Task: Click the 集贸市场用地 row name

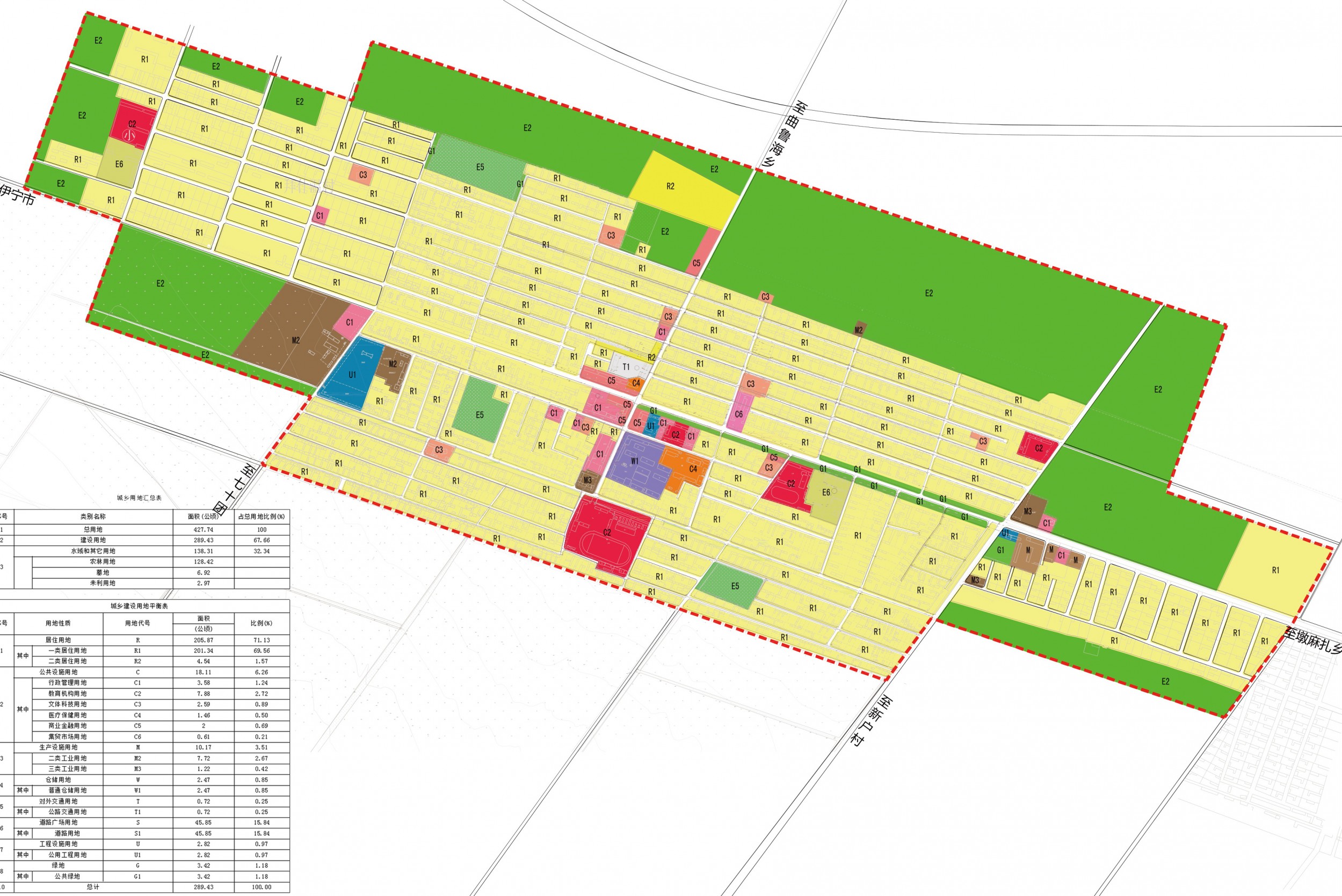Action: tap(68, 737)
